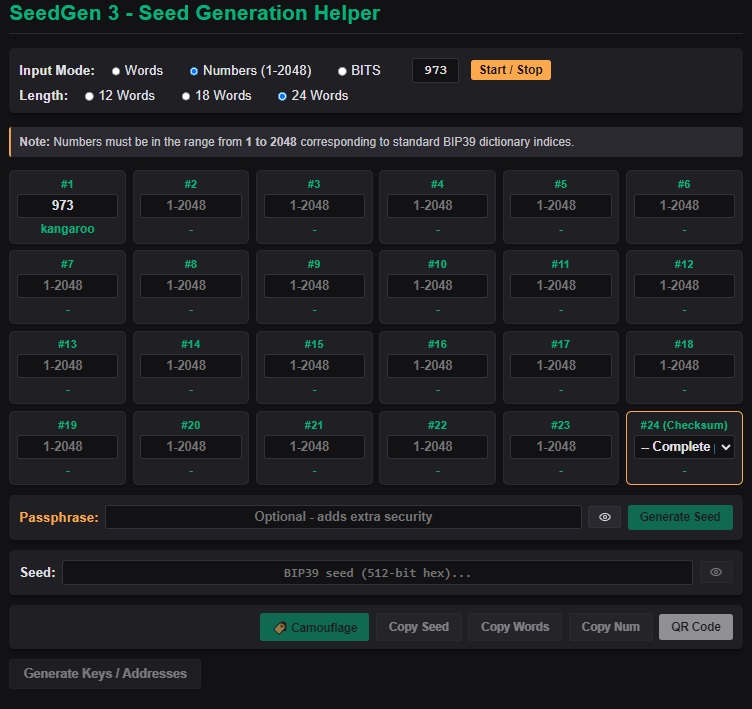Click Generate Keys / Addresses button
This screenshot has height=709, width=752.
coord(105,674)
